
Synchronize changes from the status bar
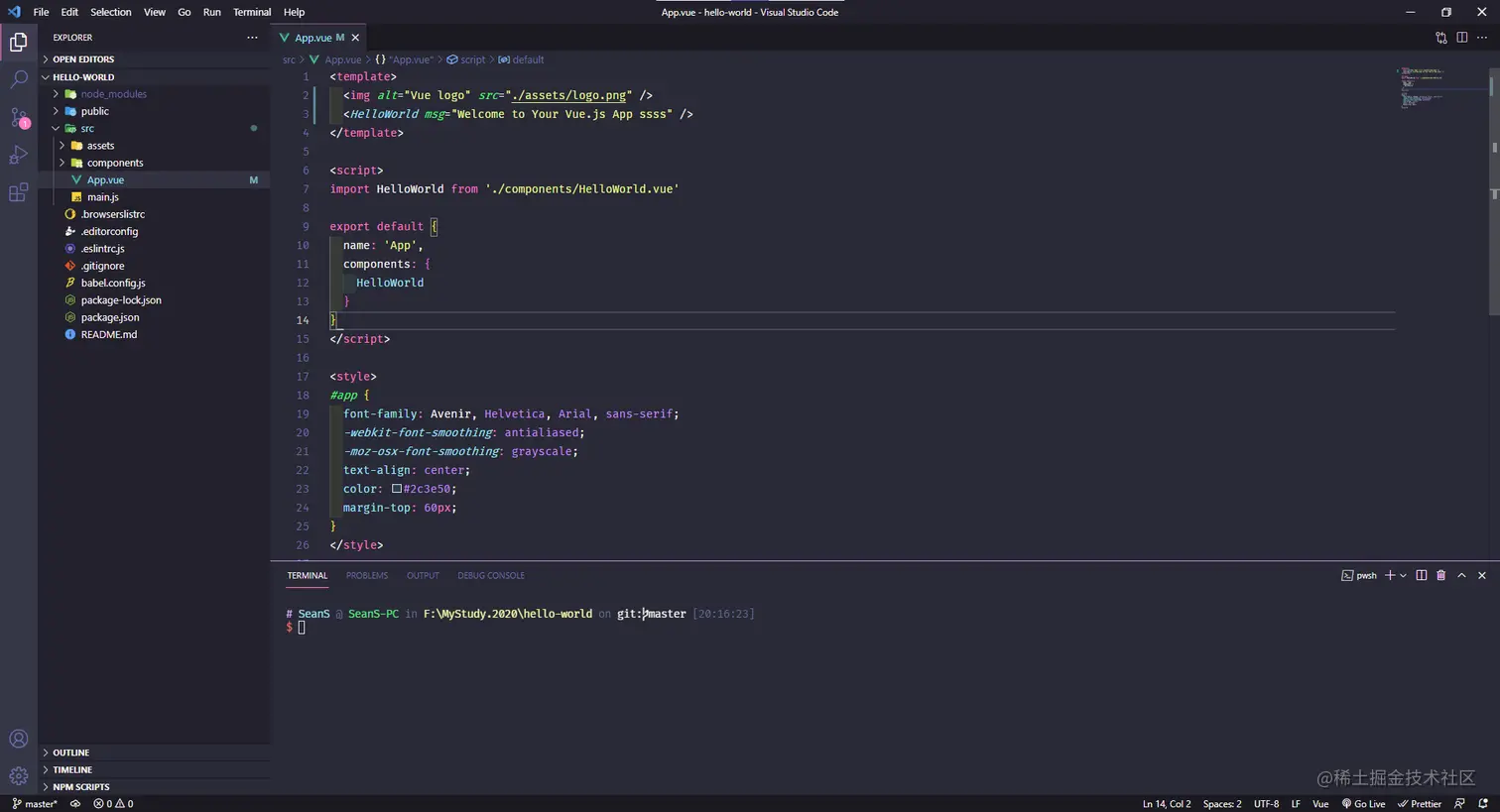[75, 804]
